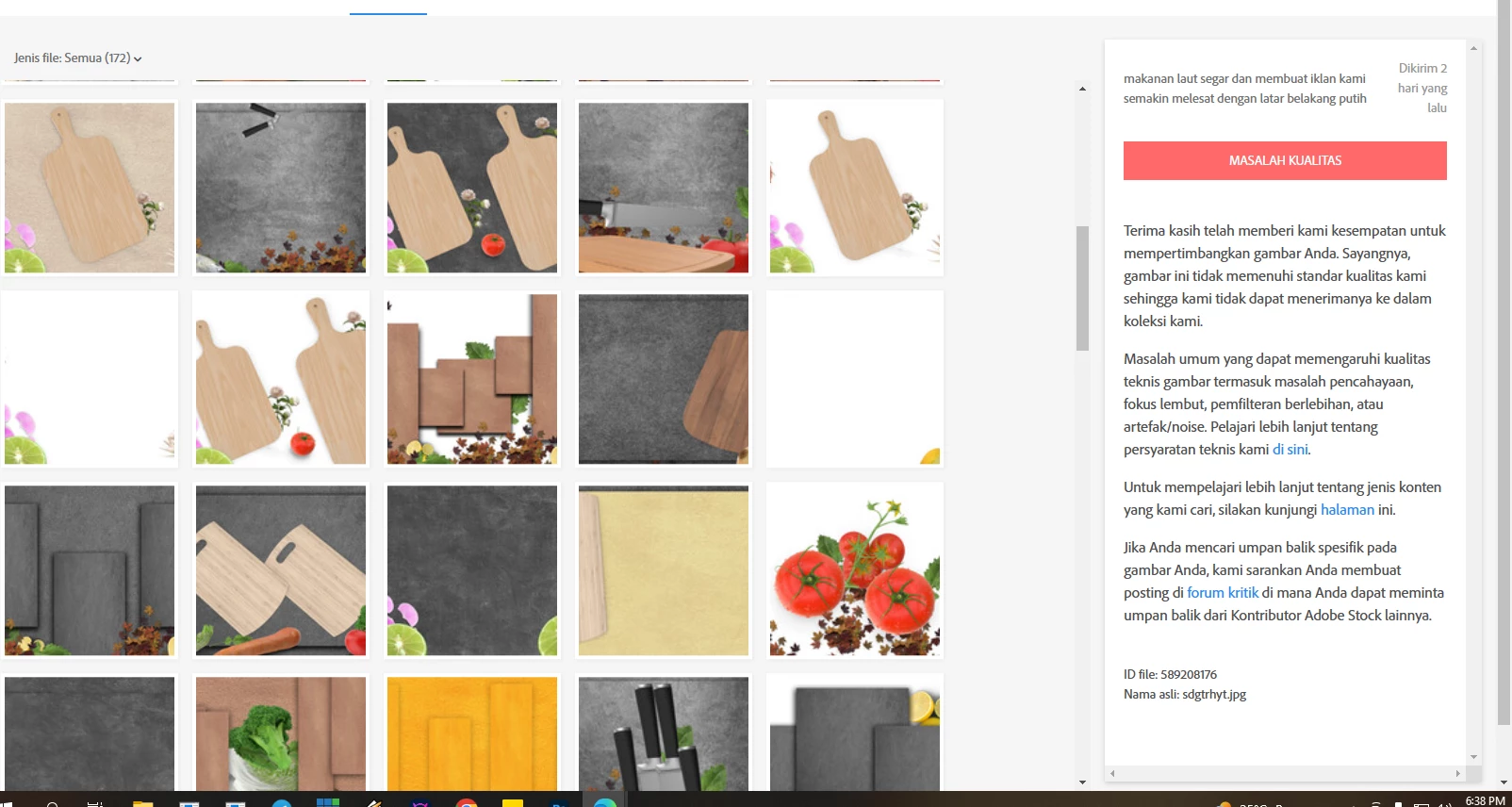Select single cutting board on white thumbnail
Screen dimensions: 1512x807
coord(855,188)
